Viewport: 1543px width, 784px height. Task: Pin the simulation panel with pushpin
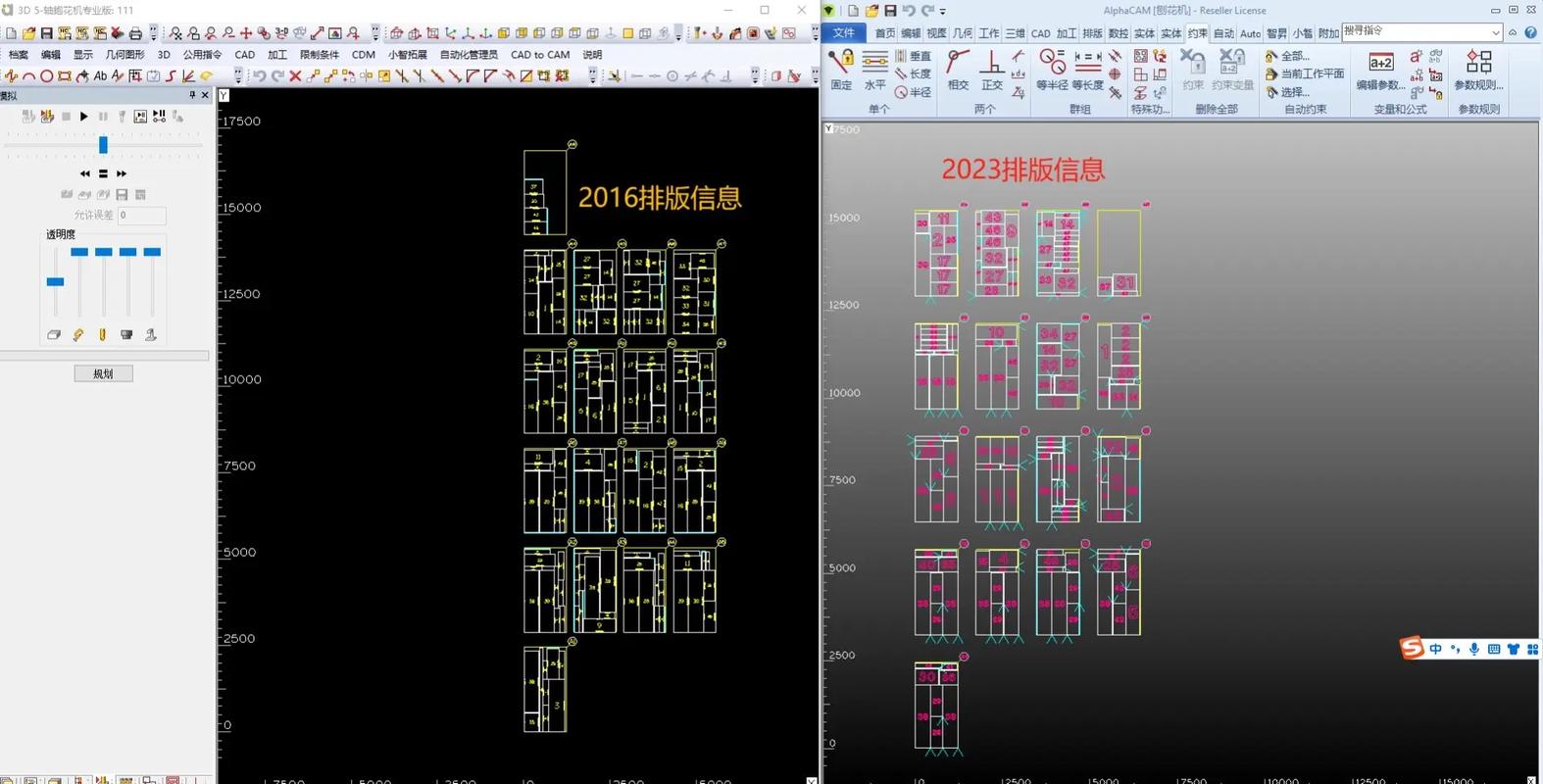[192, 95]
